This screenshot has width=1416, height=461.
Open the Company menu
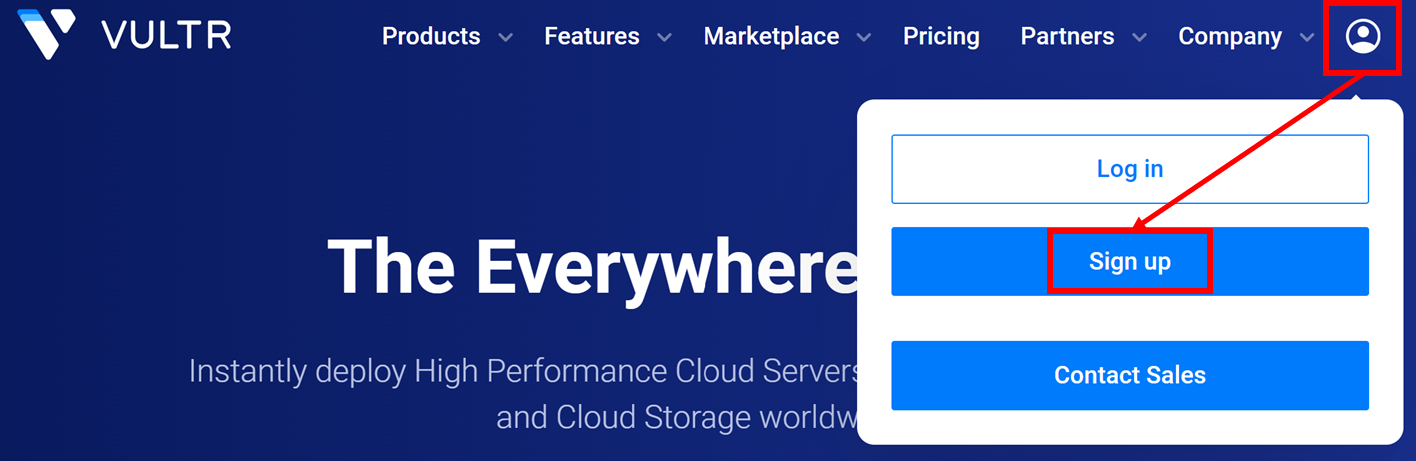(1230, 37)
